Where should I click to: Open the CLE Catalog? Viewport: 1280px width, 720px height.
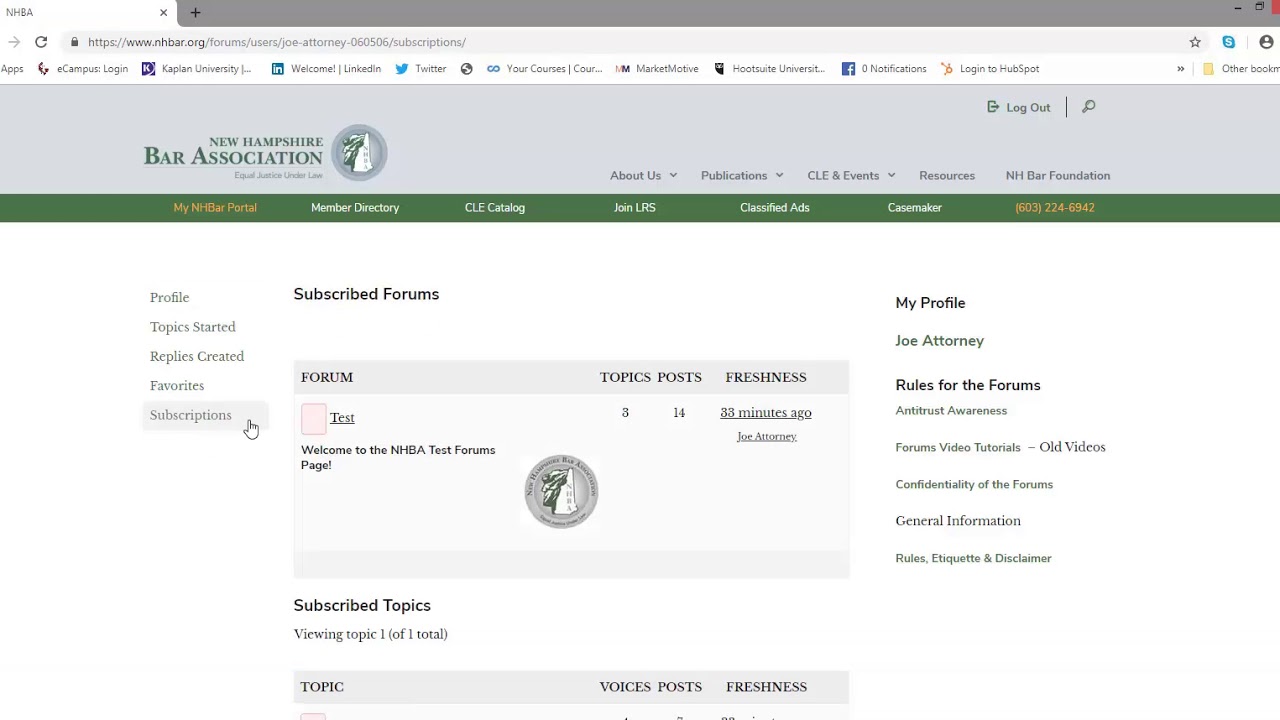(x=495, y=207)
